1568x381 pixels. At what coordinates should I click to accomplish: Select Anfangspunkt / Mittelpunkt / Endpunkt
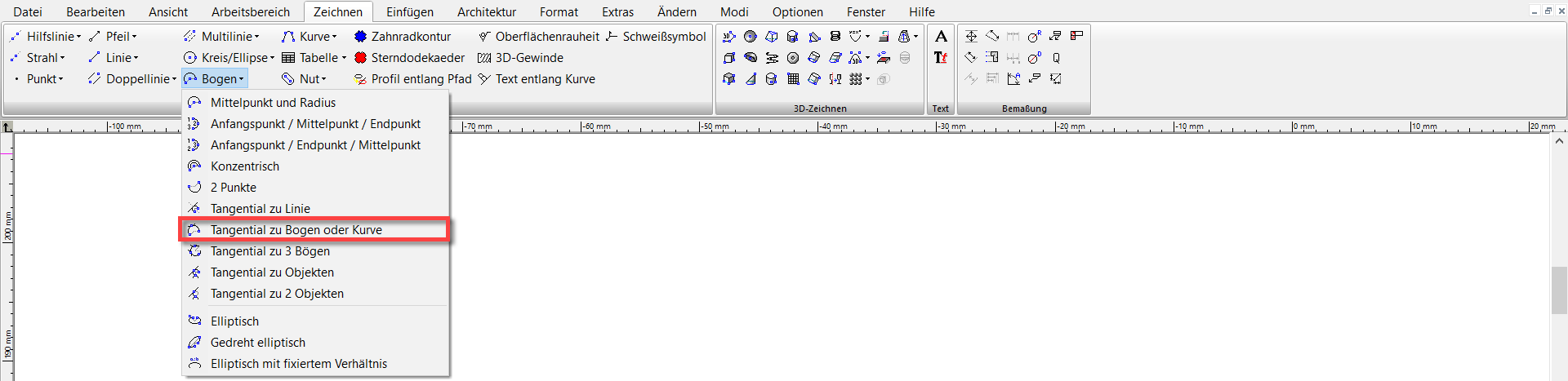pos(315,124)
